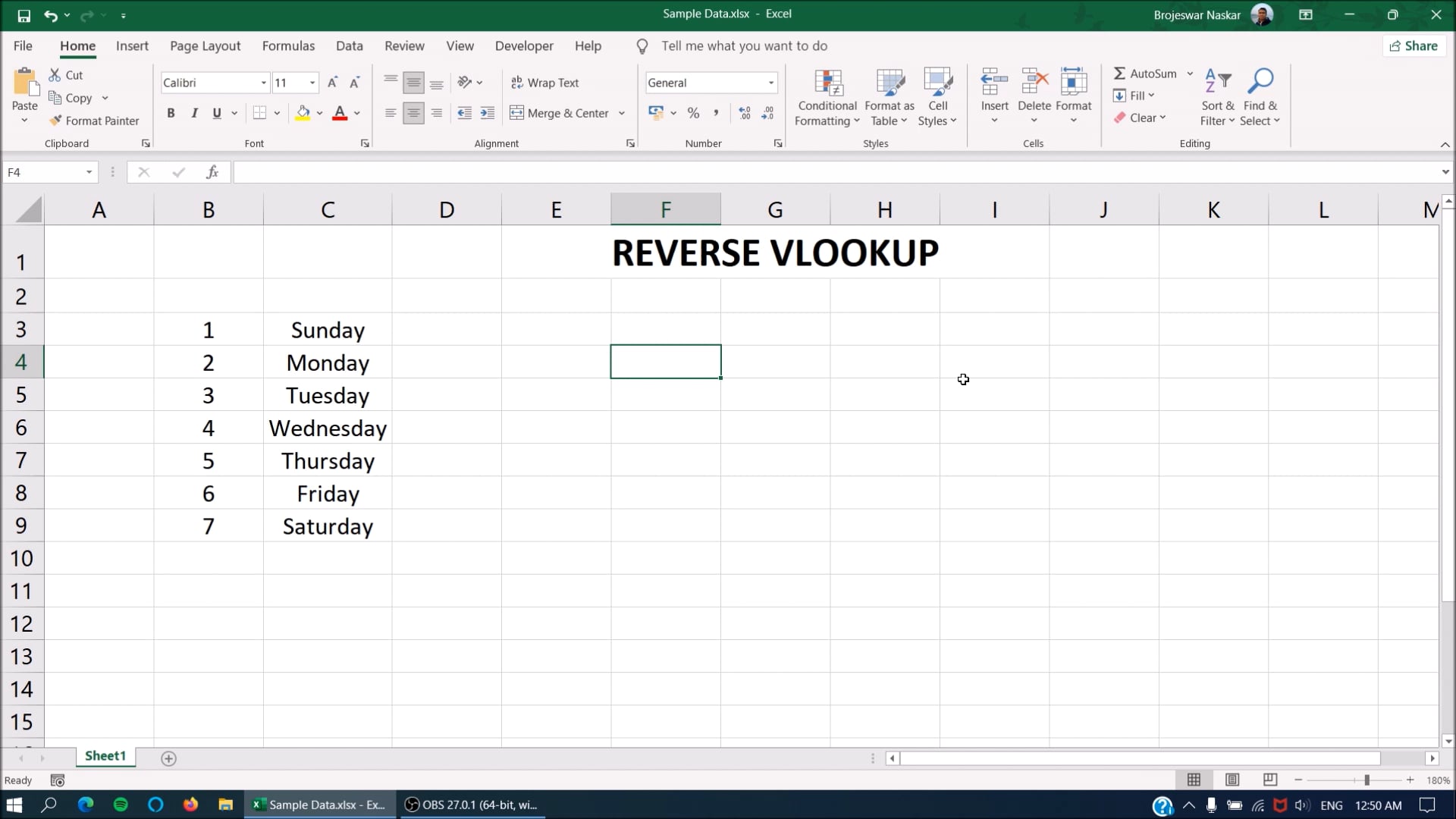Click the Decrease Decimal icon

[768, 113]
